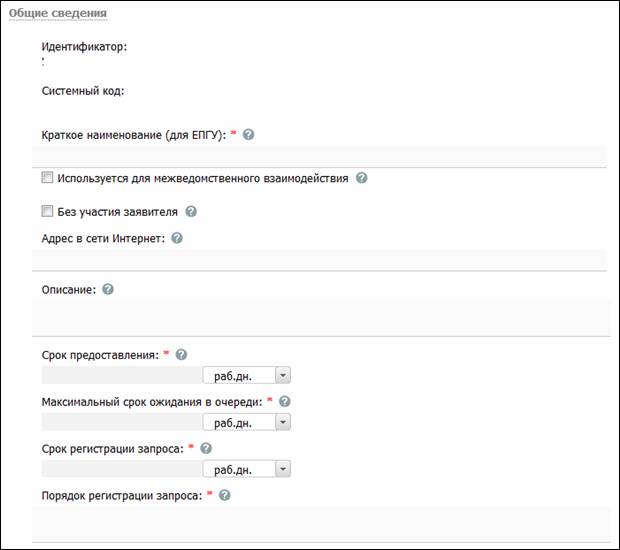Show help for Срок предоставления
620x550 pixels.
[181, 355]
